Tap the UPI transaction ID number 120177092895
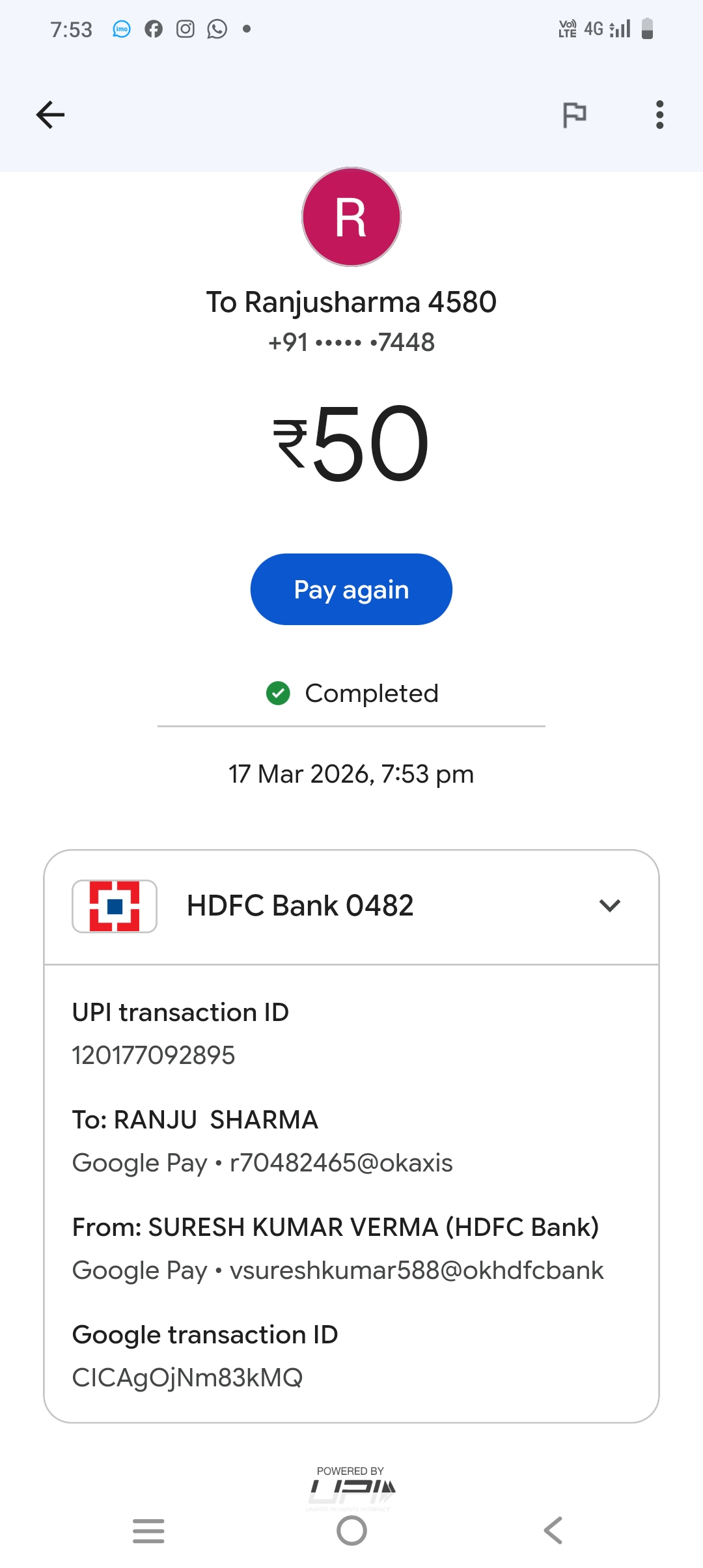 (154, 1056)
